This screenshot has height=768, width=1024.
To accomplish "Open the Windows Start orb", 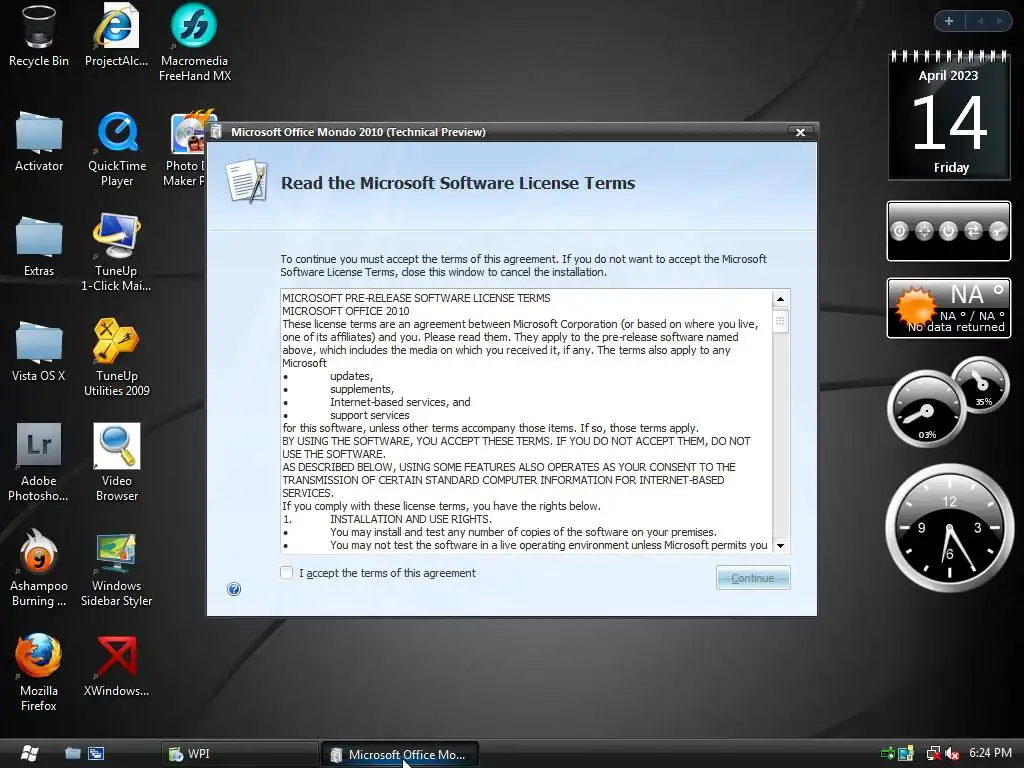I will [x=29, y=753].
